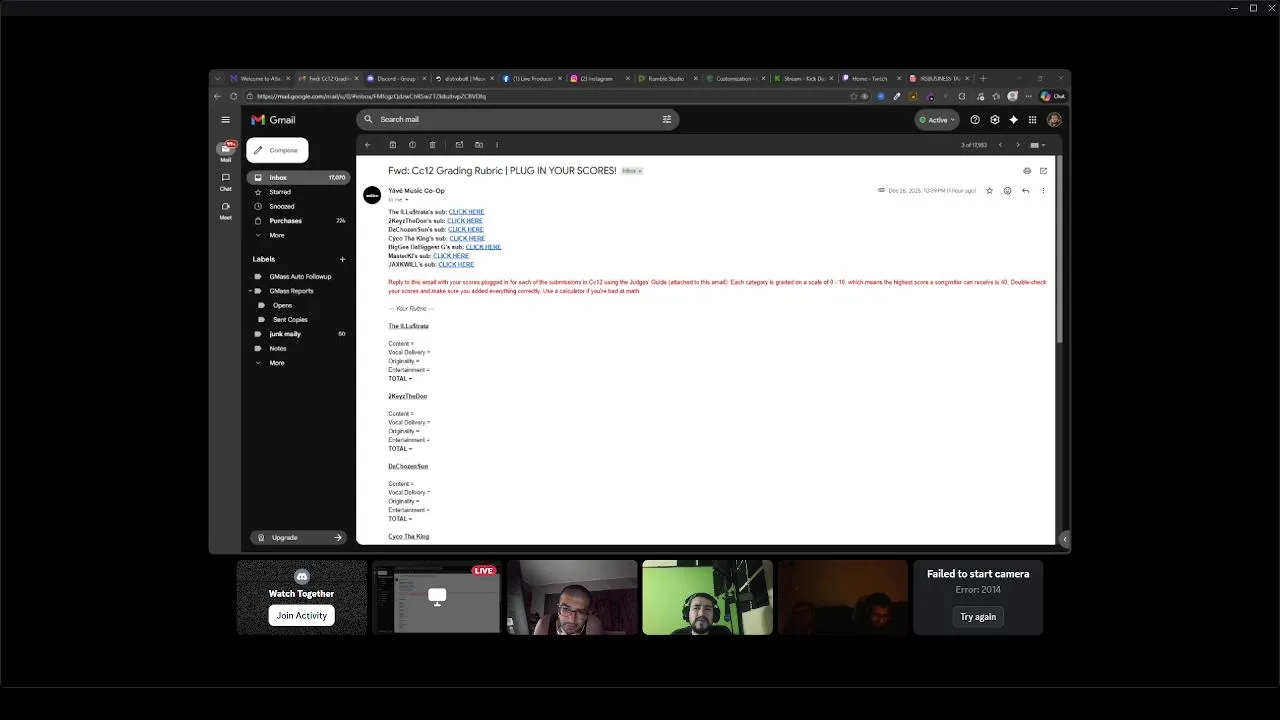Click Try again on failed camera tile
1280x720 pixels.
pyautogui.click(x=978, y=617)
